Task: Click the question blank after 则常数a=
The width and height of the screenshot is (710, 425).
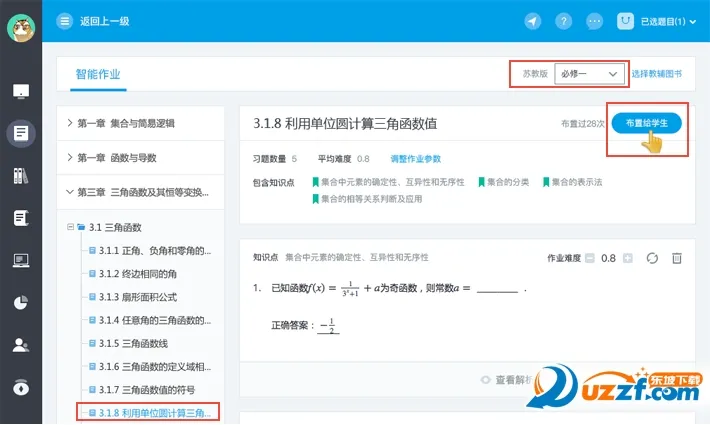Action: click(x=497, y=289)
